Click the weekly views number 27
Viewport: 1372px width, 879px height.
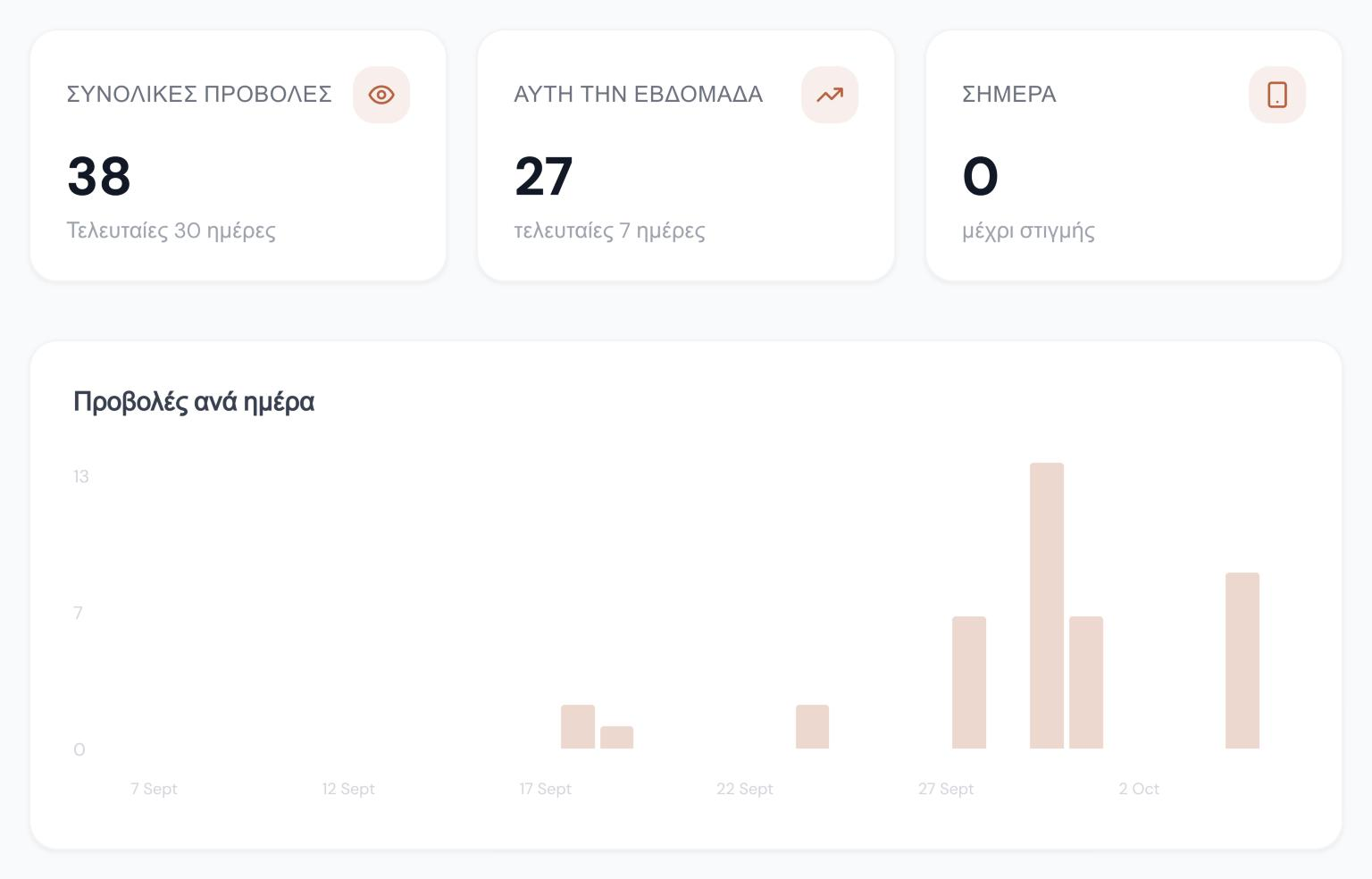click(544, 176)
